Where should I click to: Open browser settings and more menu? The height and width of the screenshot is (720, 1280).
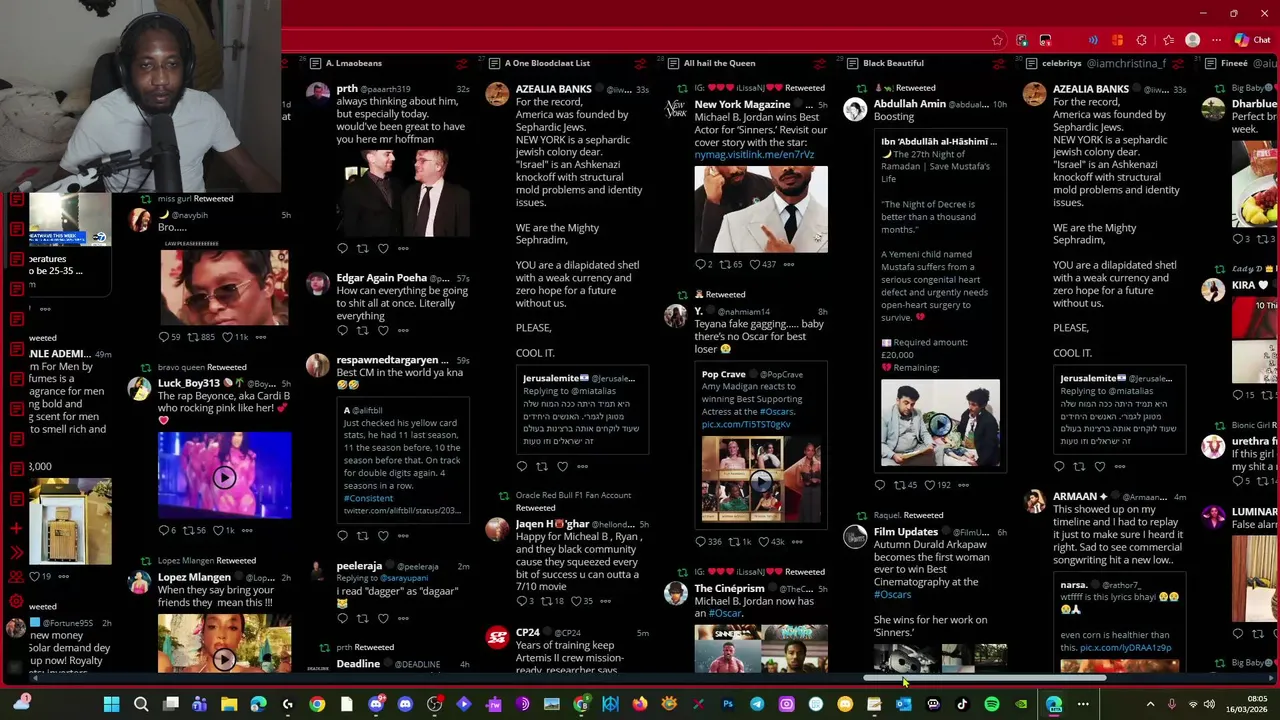(x=1216, y=40)
